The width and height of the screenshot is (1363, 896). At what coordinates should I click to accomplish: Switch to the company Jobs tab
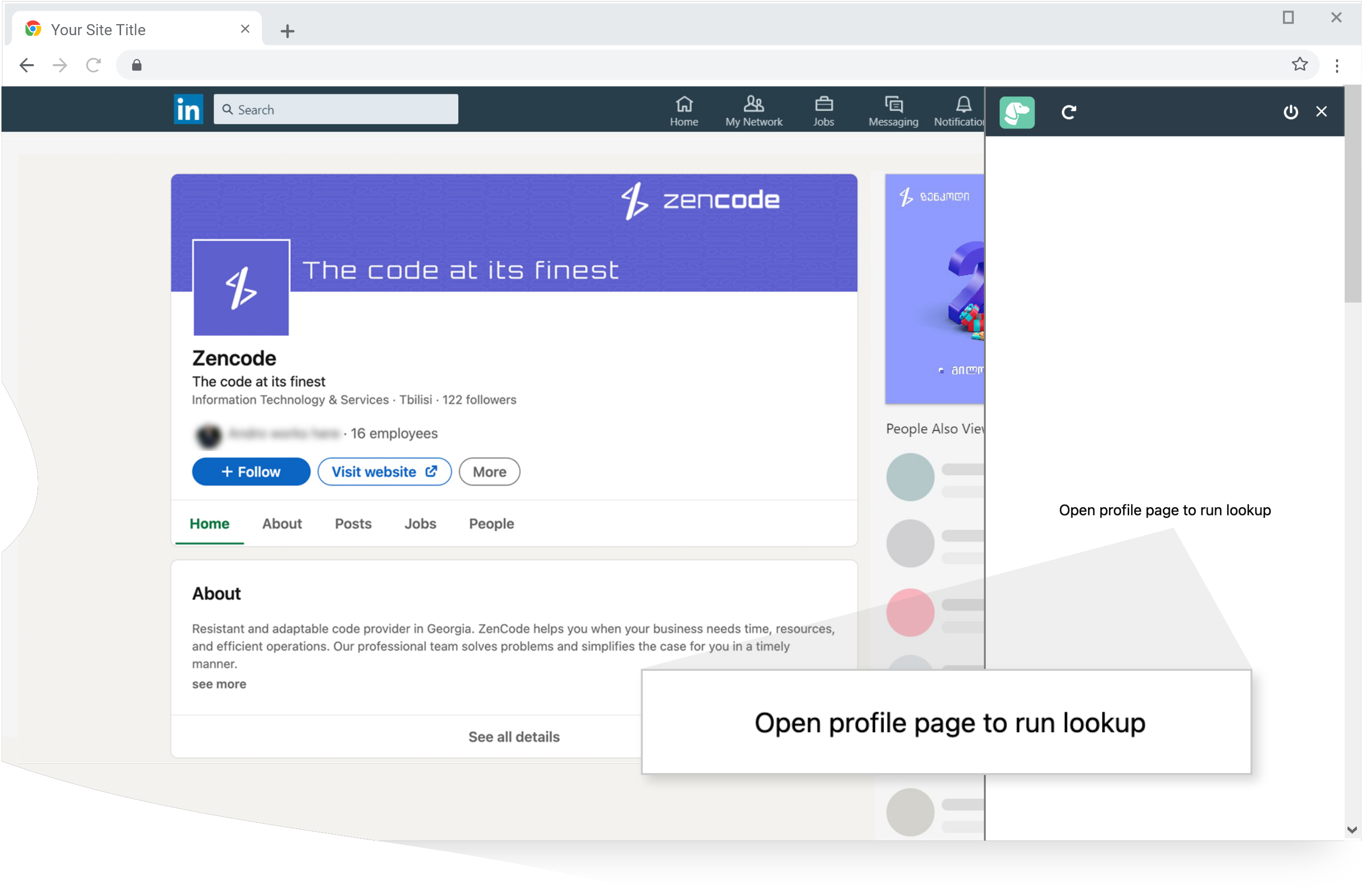pos(420,523)
